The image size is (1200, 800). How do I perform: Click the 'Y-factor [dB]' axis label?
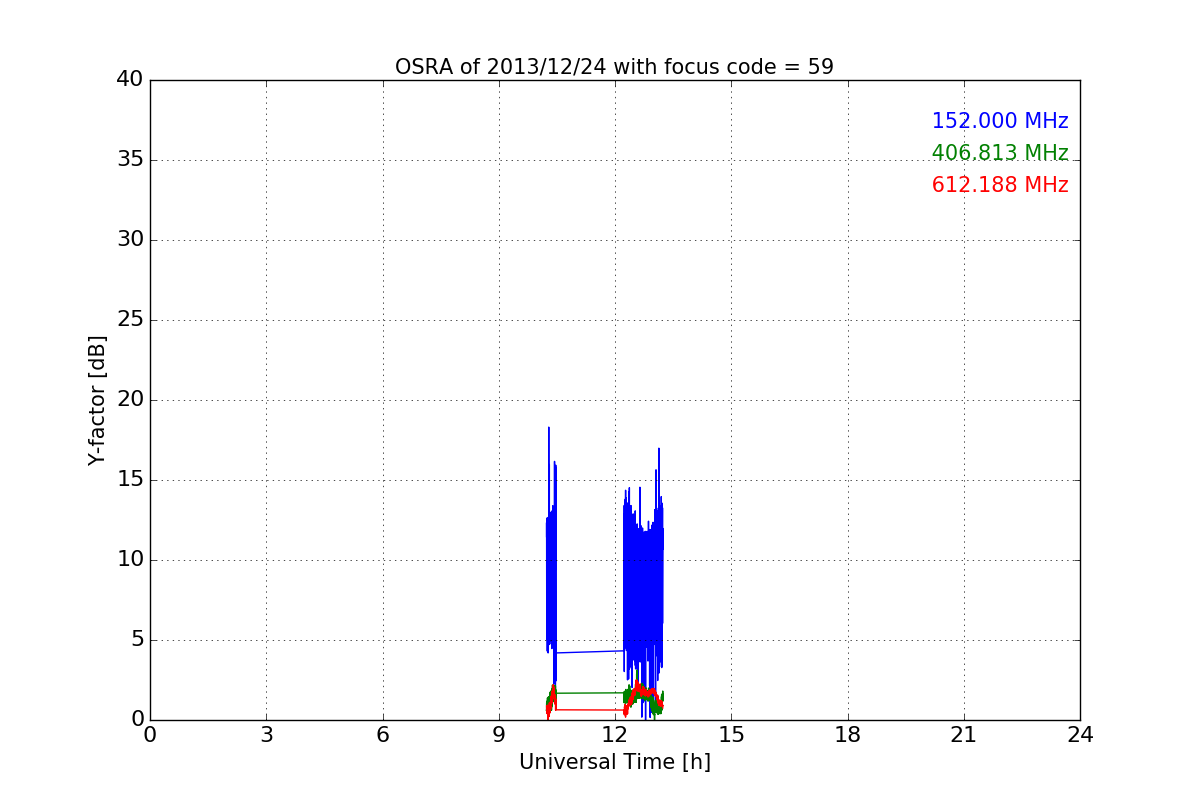click(x=97, y=400)
